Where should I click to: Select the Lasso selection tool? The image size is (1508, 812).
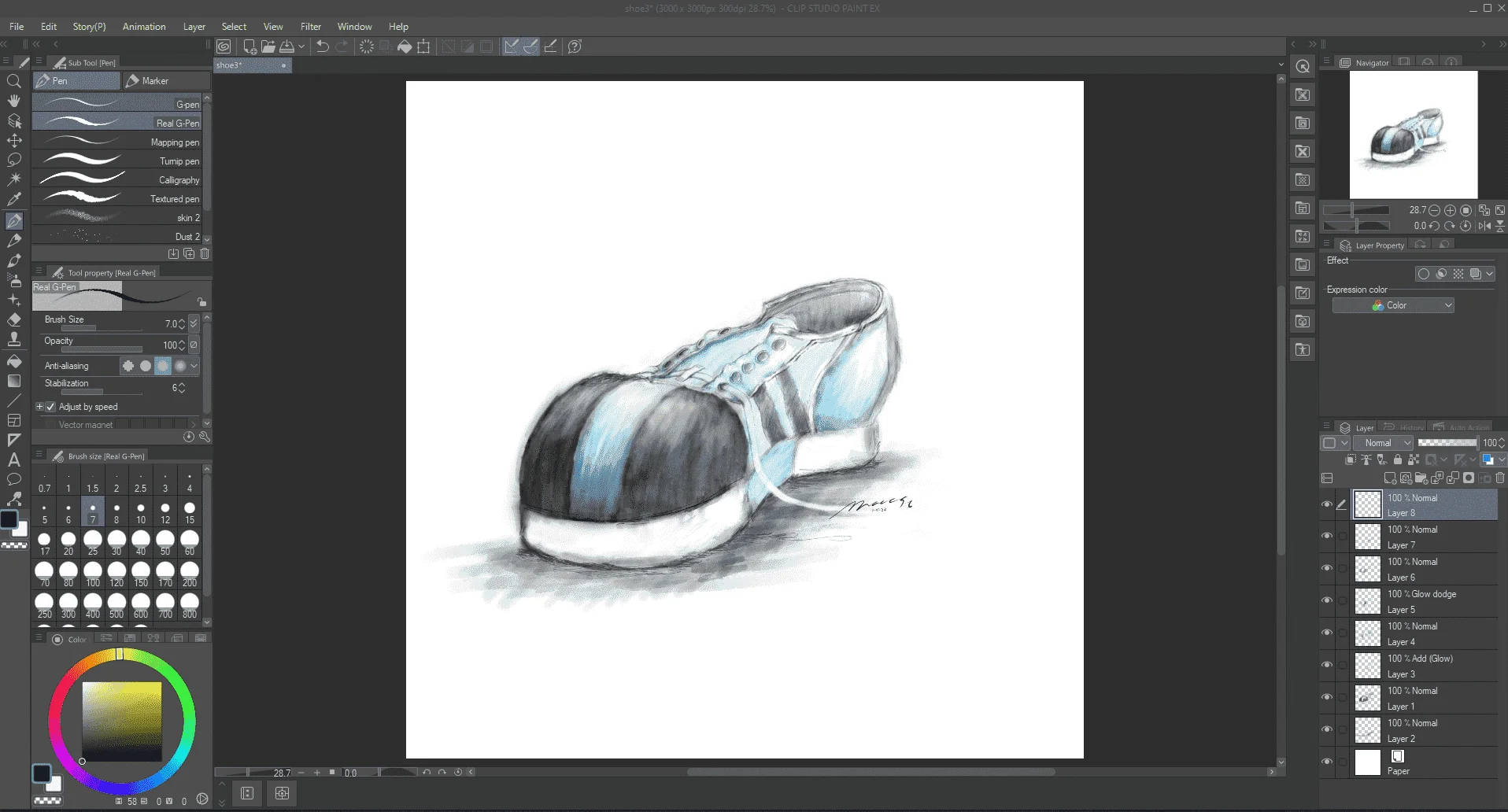[x=13, y=160]
